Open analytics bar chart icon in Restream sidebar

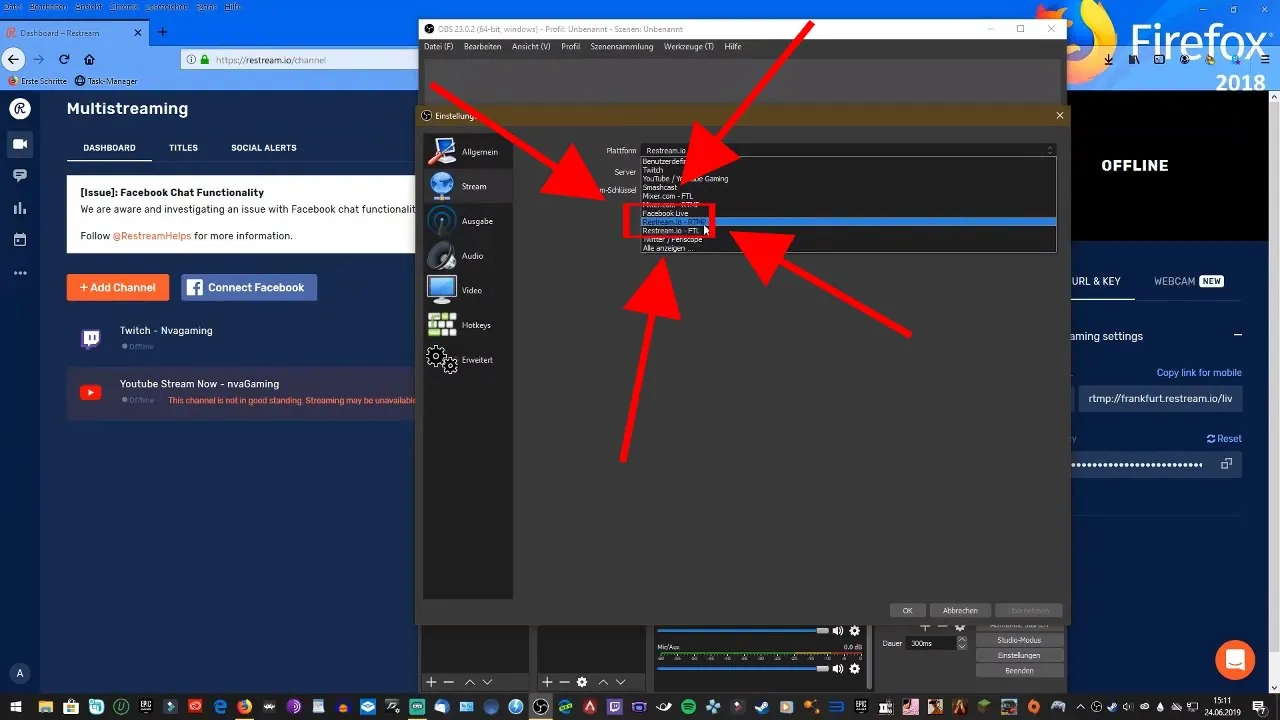tap(20, 208)
